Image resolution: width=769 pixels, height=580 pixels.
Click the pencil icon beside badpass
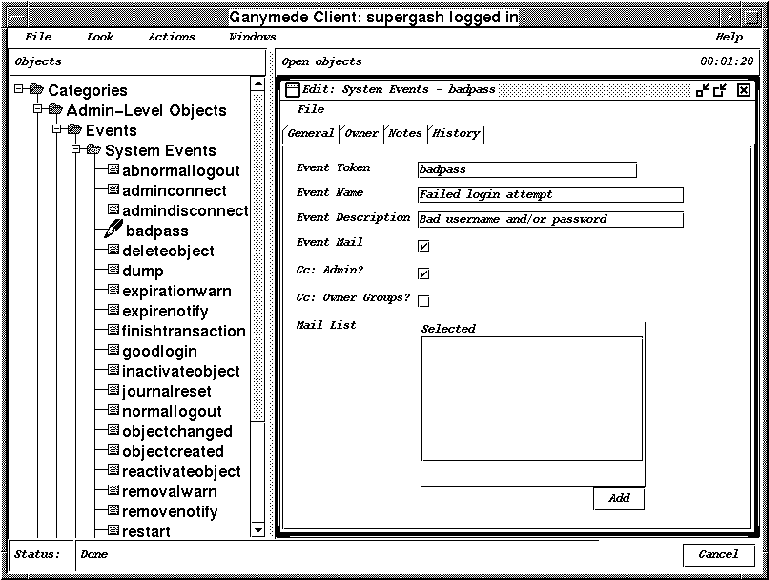[x=113, y=230]
